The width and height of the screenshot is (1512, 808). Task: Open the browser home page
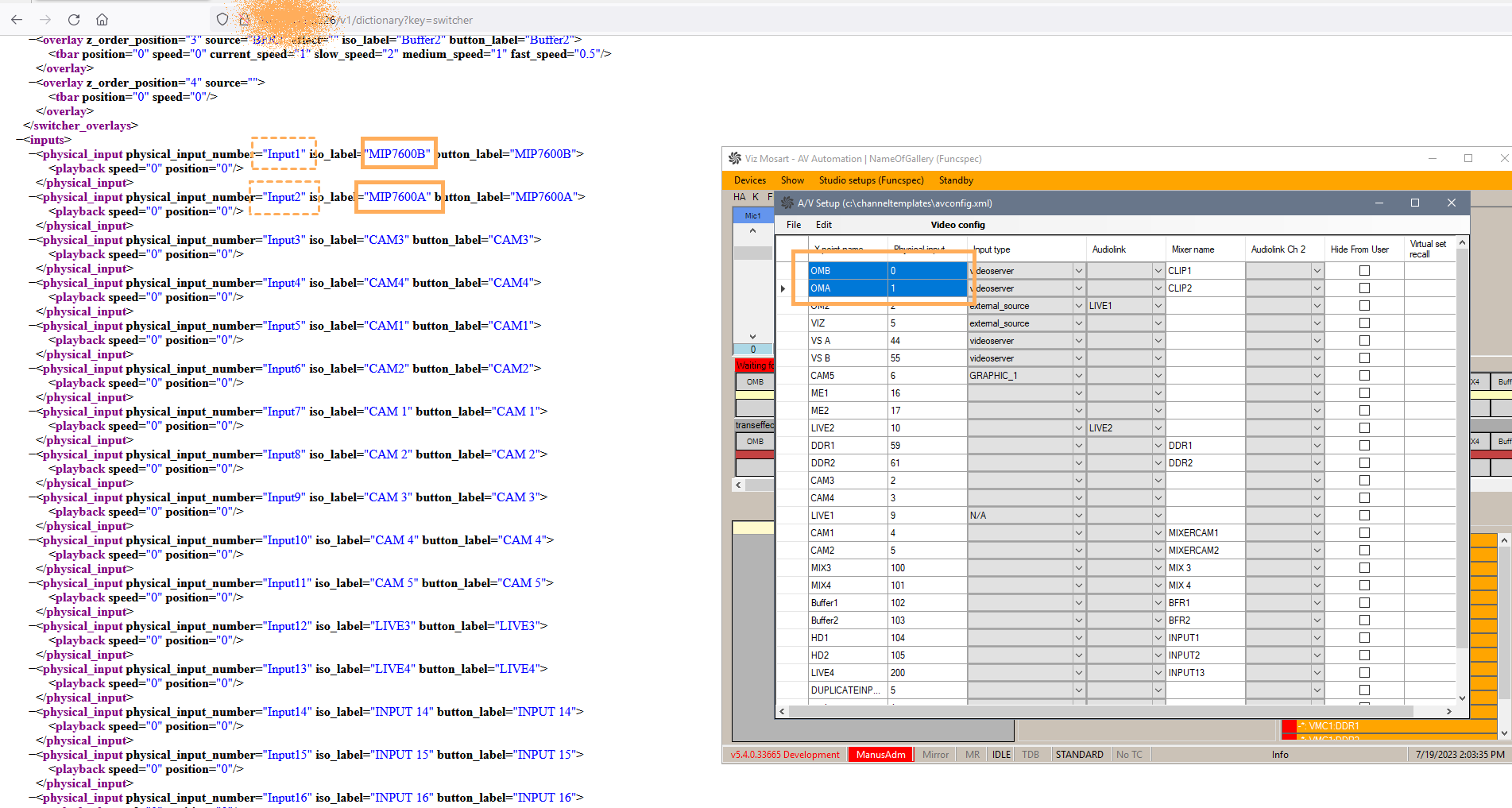point(102,20)
